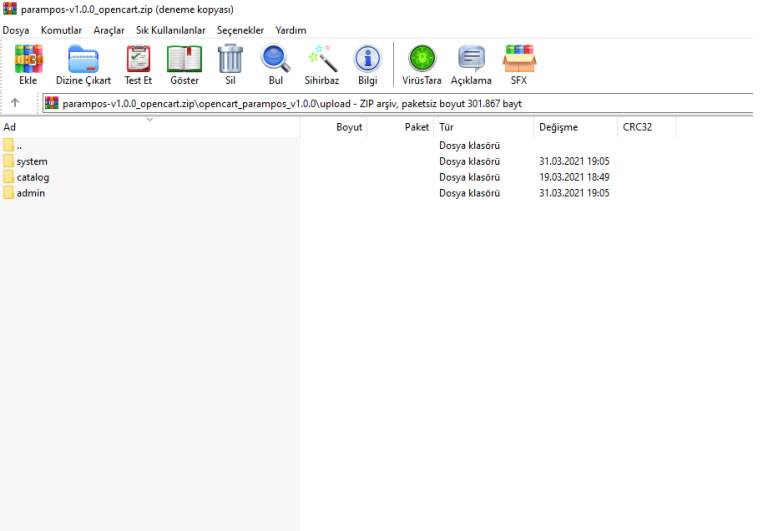The height and width of the screenshot is (531, 764).
Task: Launch the Sihirbaz wizard
Action: click(x=322, y=58)
